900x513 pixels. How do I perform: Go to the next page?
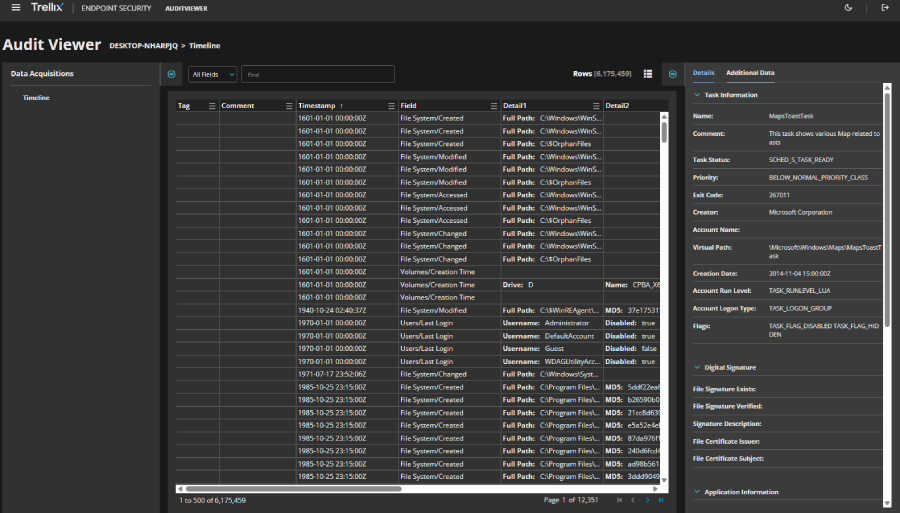pos(647,500)
